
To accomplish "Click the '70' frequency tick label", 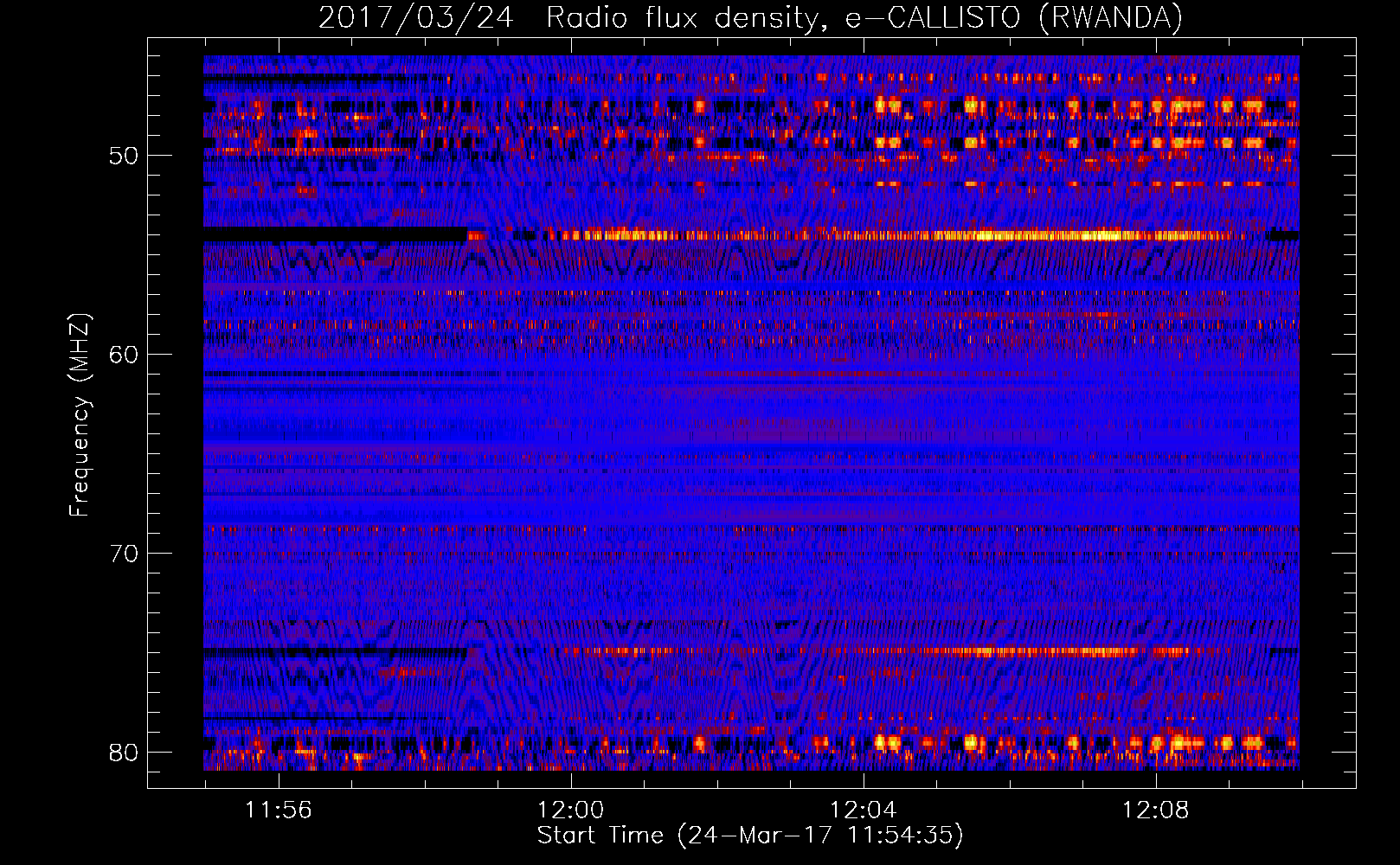I will (x=124, y=554).
